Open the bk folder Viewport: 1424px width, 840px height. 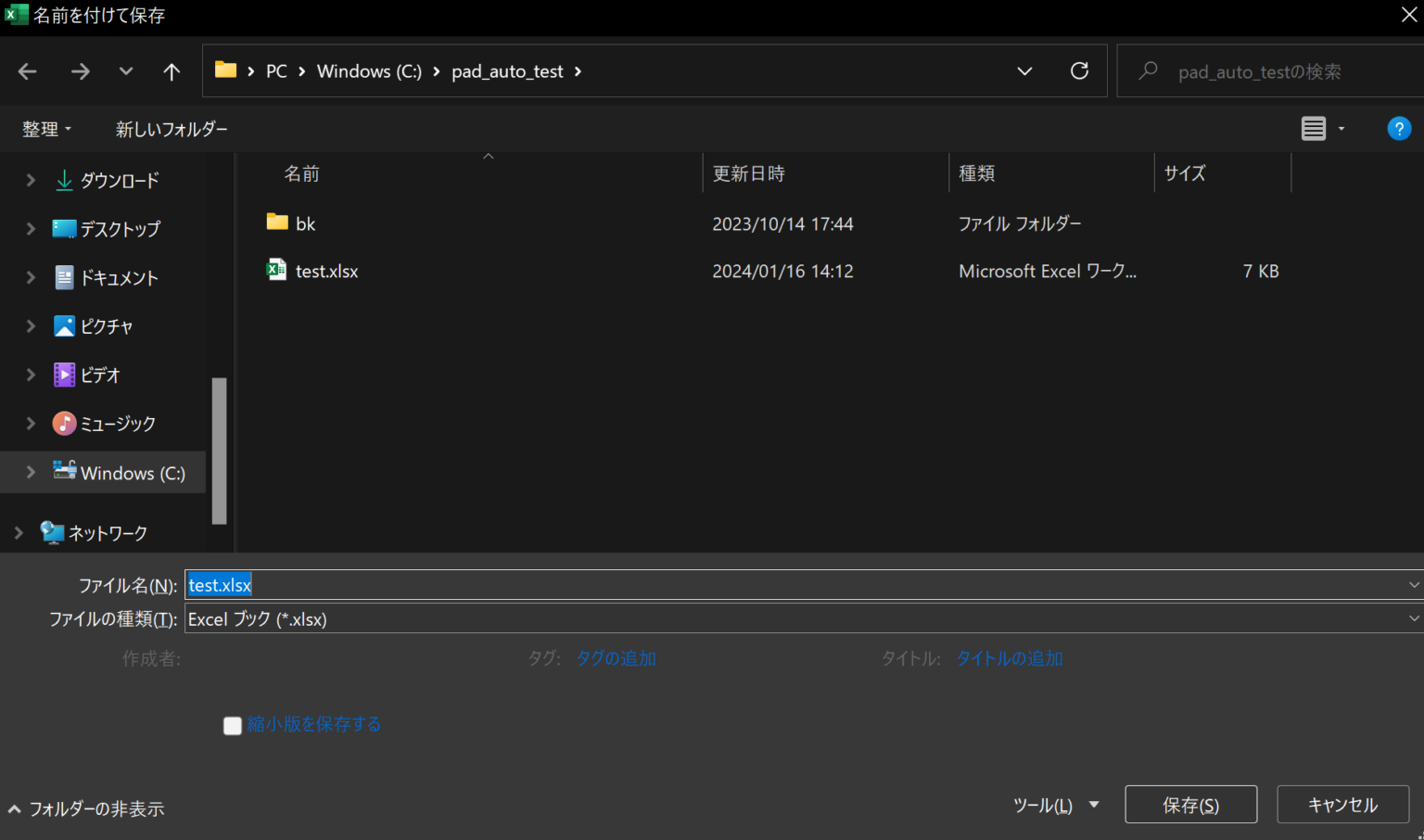pyautogui.click(x=305, y=223)
